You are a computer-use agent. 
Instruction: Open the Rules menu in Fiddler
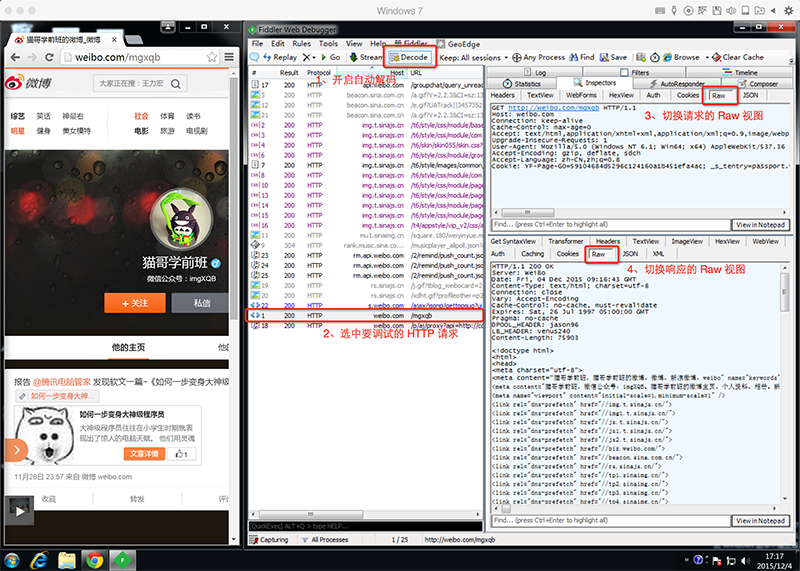(302, 44)
